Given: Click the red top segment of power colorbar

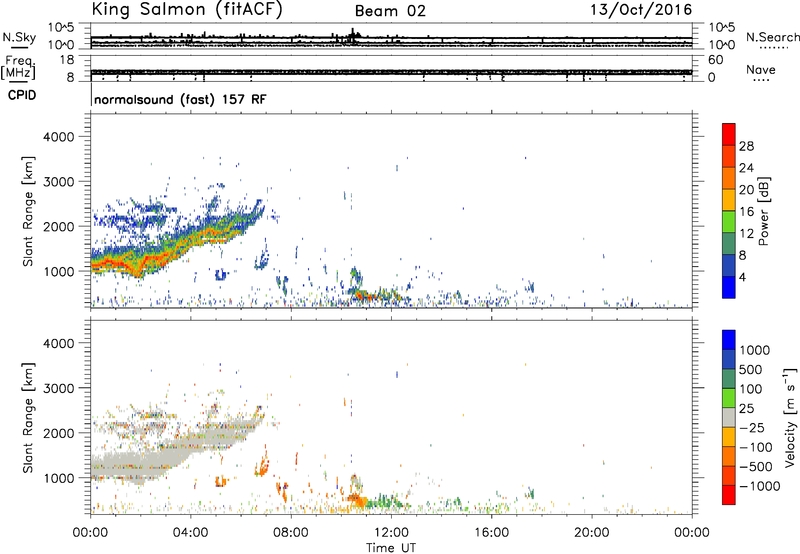Looking at the screenshot, I should (x=729, y=134).
